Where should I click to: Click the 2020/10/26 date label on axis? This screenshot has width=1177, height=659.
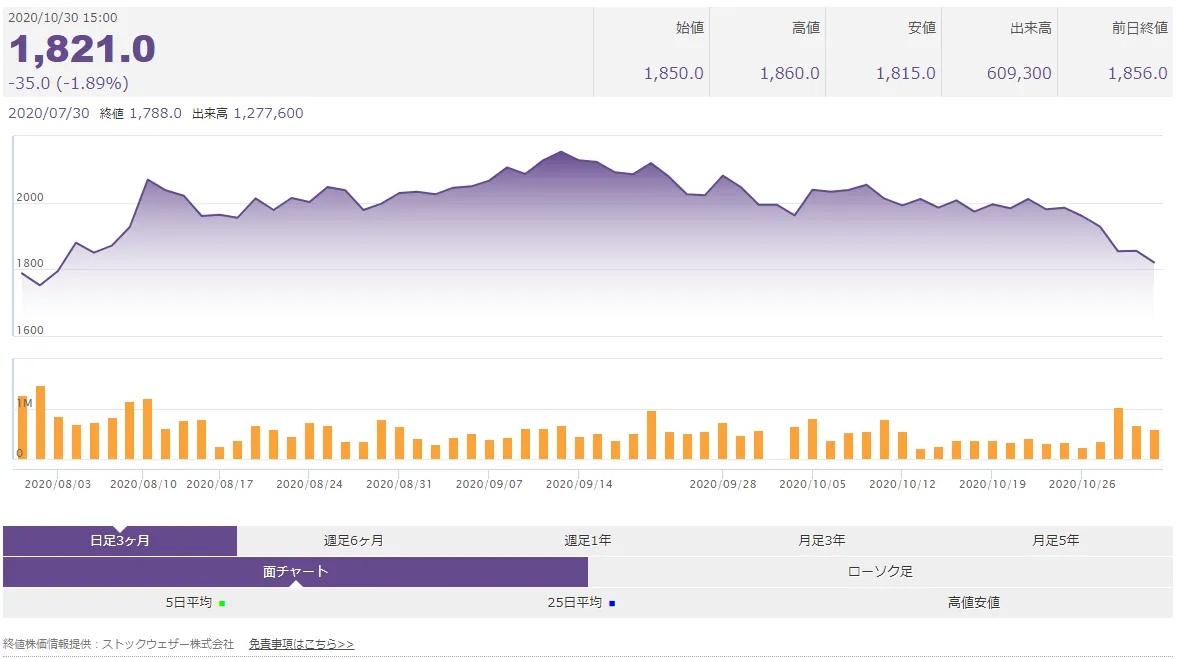click(x=1081, y=484)
